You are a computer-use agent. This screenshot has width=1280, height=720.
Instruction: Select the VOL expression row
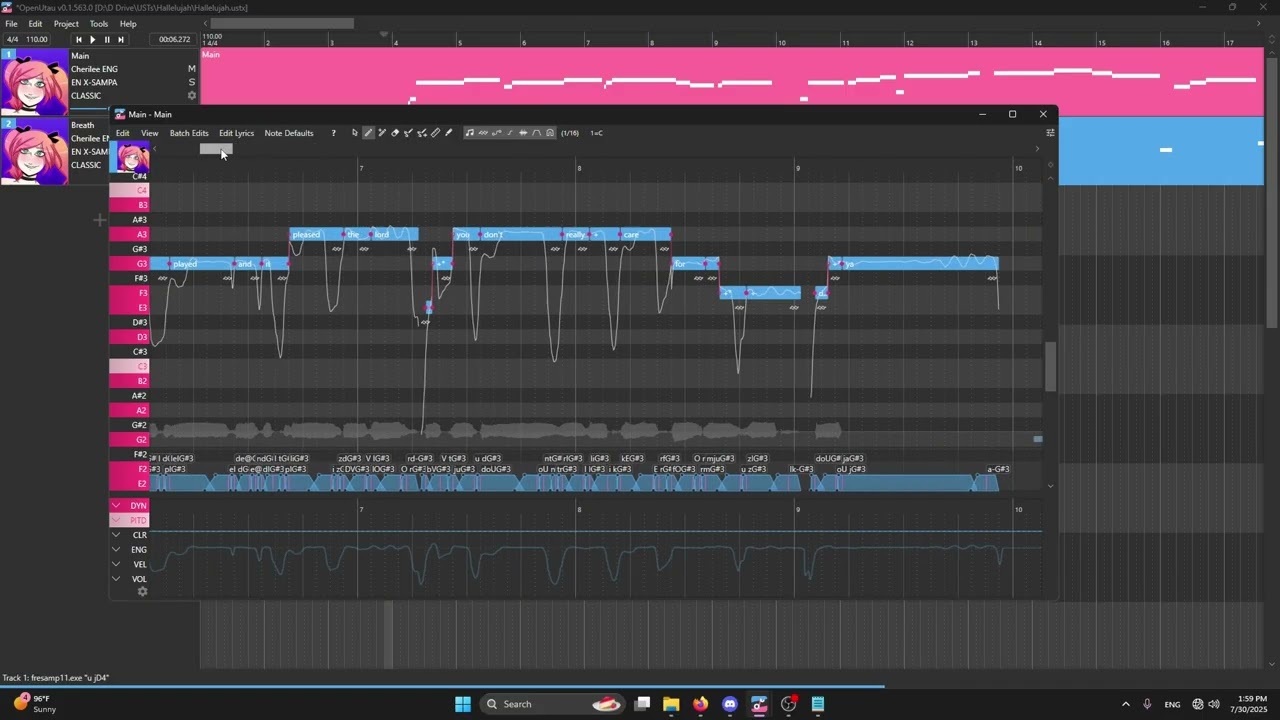click(130, 578)
